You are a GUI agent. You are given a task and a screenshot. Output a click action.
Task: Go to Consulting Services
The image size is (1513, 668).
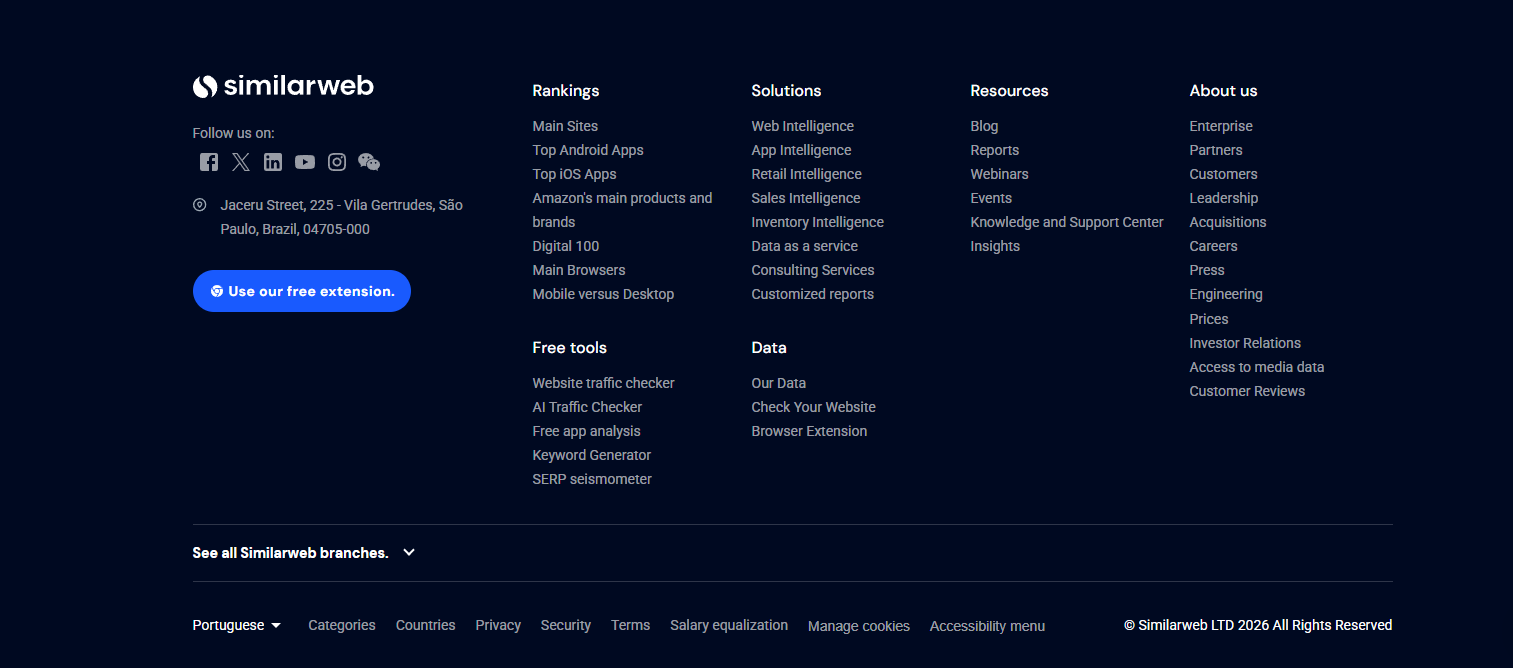pyautogui.click(x=813, y=270)
